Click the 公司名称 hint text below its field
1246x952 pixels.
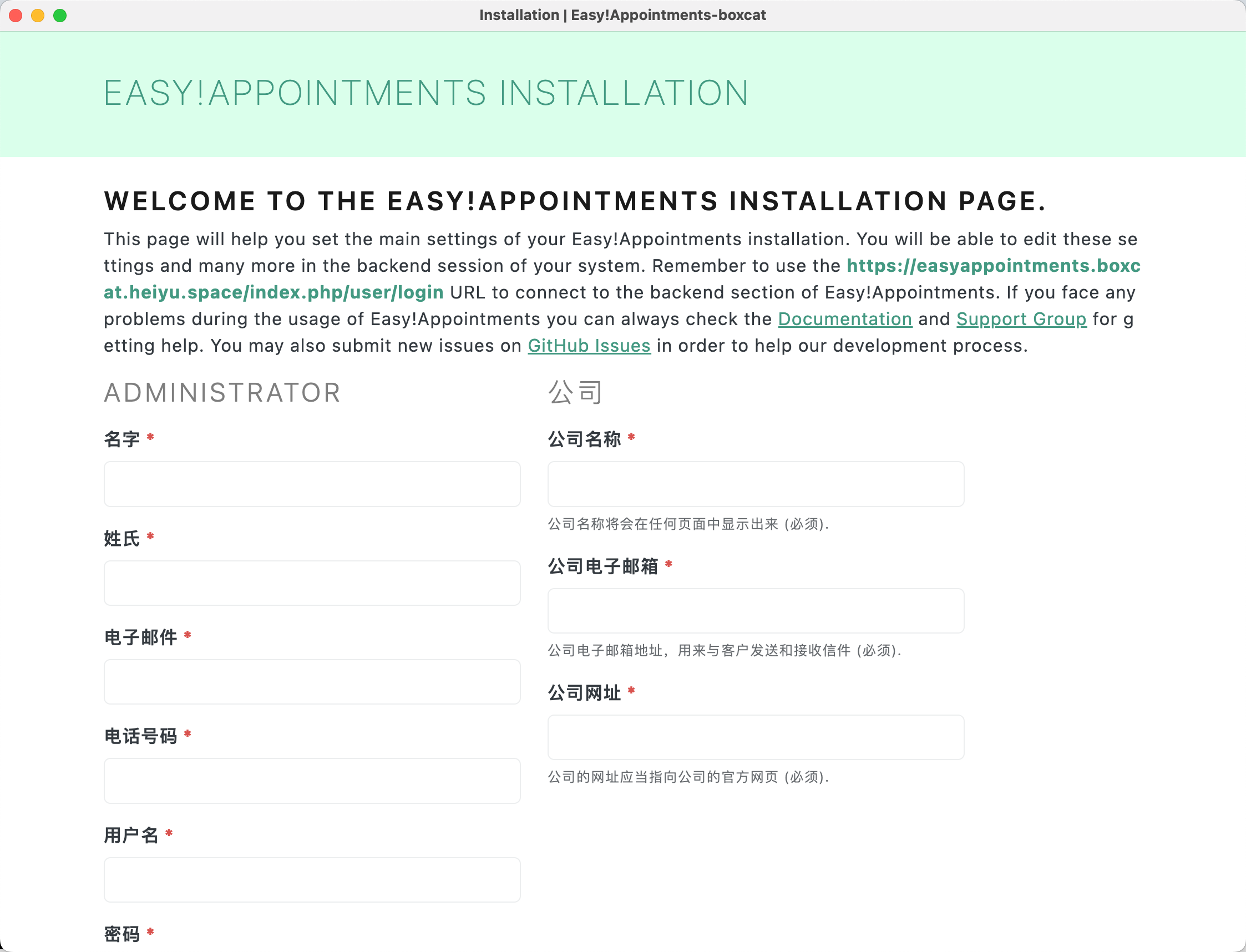click(x=688, y=524)
